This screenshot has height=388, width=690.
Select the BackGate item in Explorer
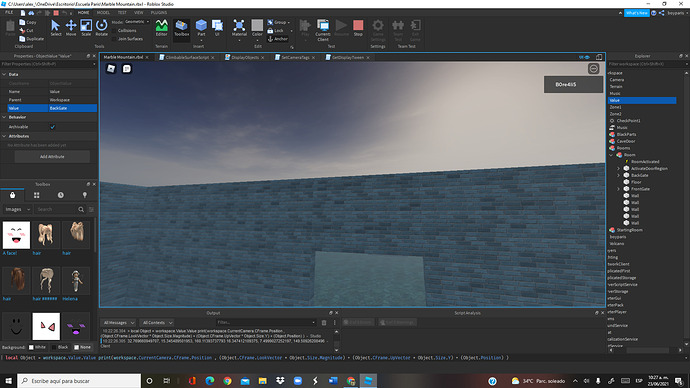pos(639,175)
